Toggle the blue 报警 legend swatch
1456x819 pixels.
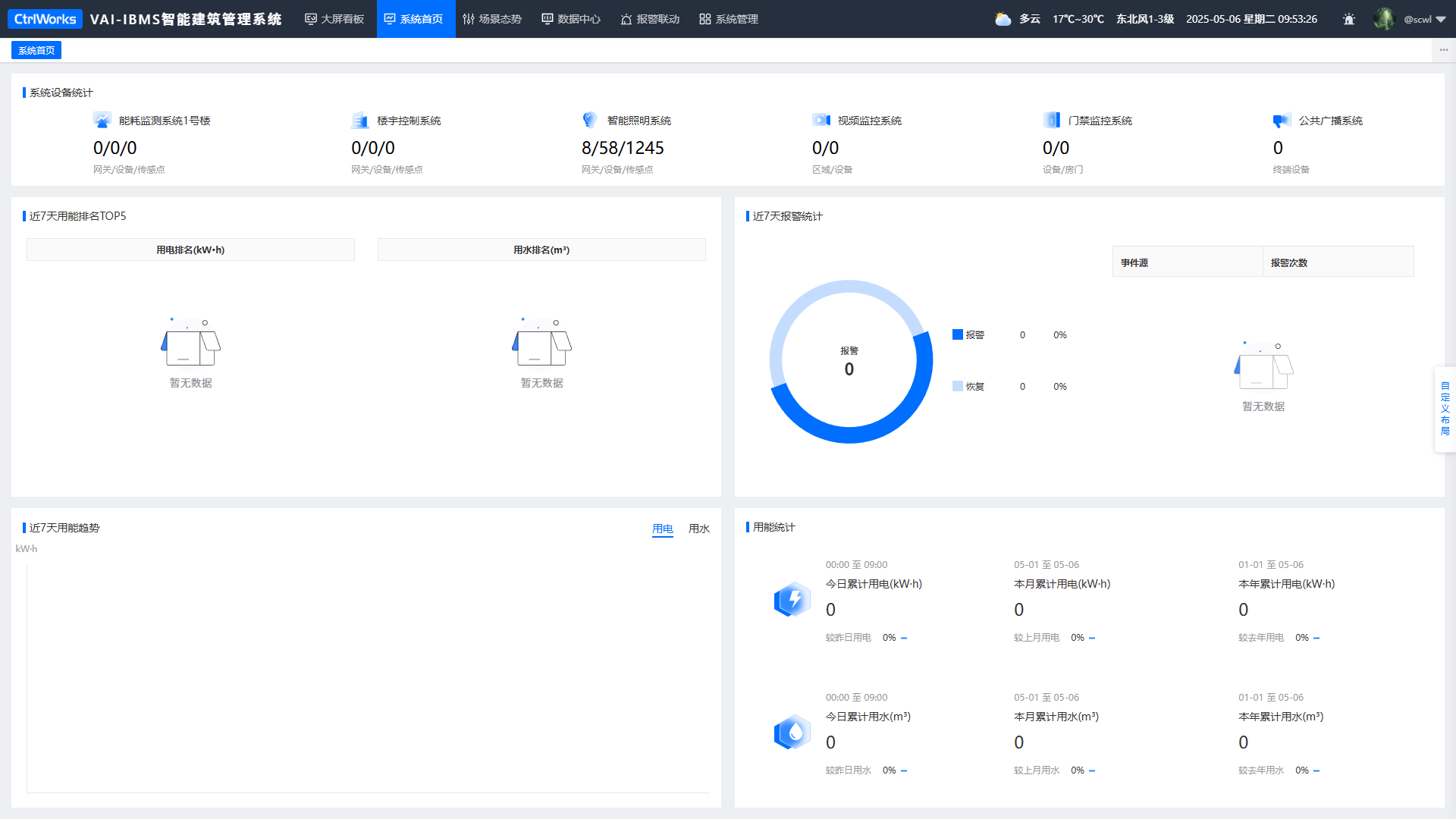[958, 334]
